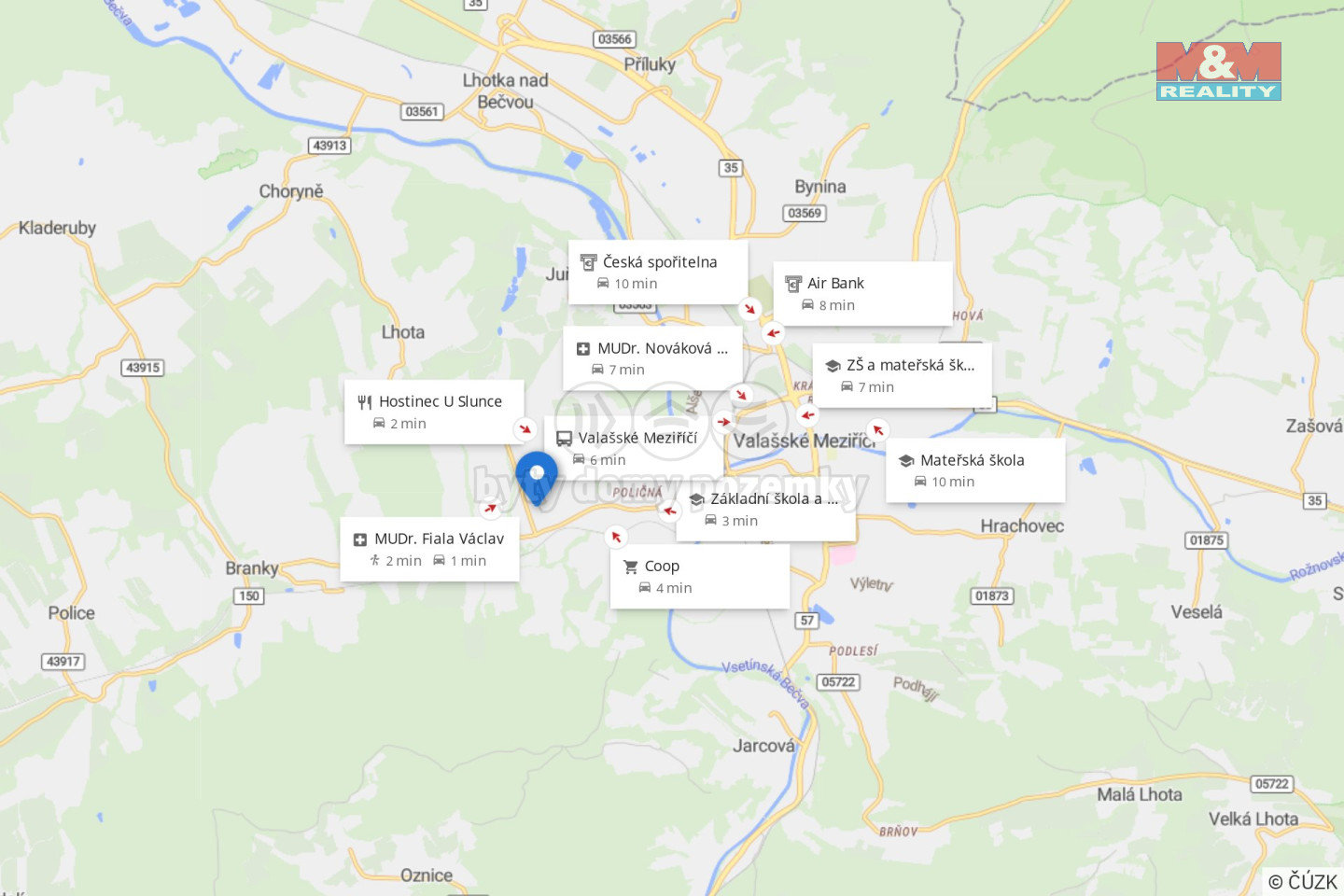
Task: Click the restaurant icon for Hostinec U Slunce
Action: tap(365, 402)
